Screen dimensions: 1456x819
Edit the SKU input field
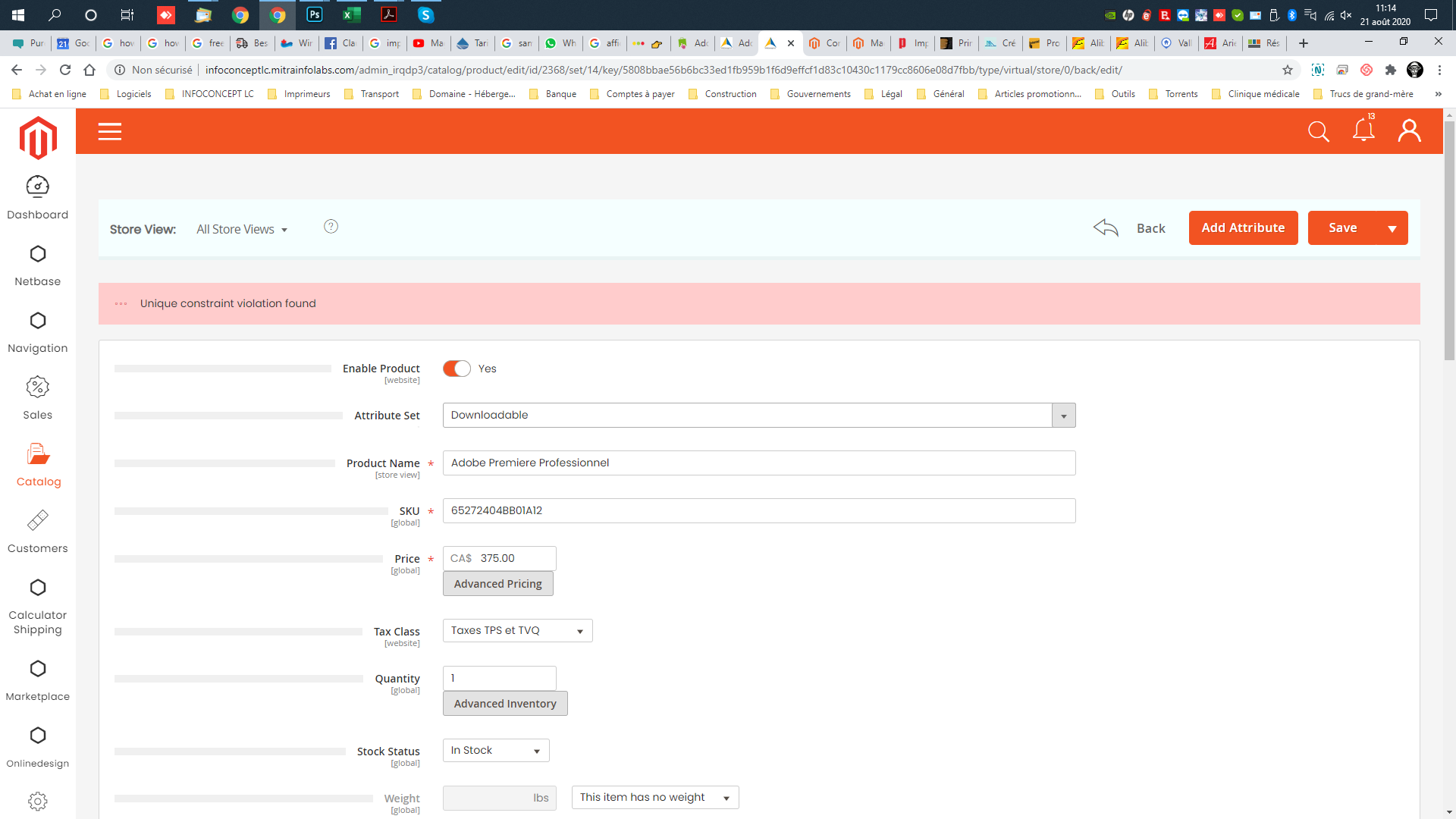[759, 510]
